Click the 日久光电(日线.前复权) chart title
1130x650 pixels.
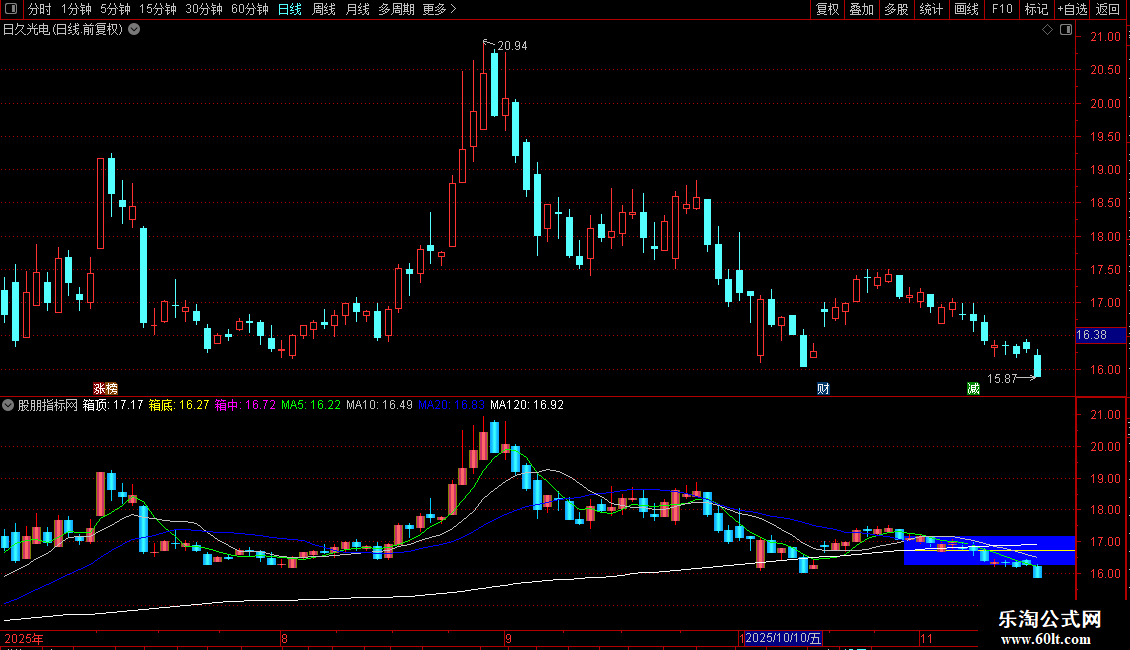pyautogui.click(x=63, y=30)
